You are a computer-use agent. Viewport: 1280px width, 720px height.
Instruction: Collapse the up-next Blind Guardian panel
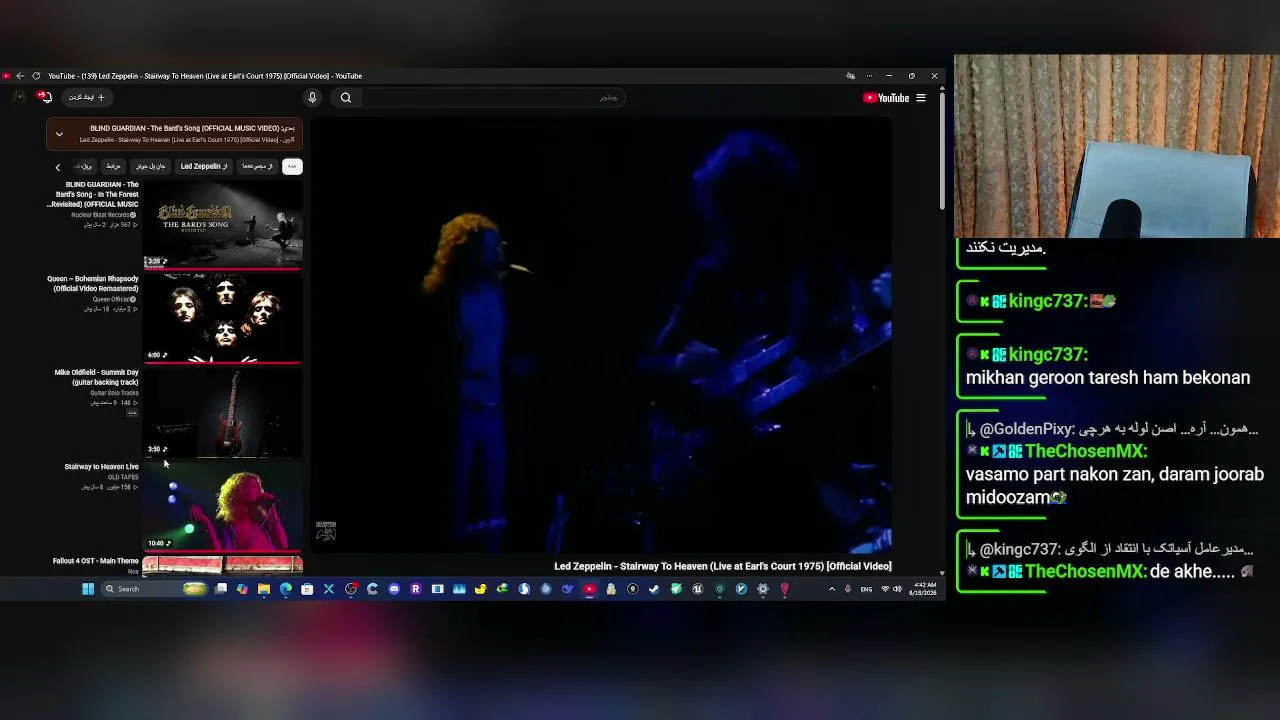point(59,133)
